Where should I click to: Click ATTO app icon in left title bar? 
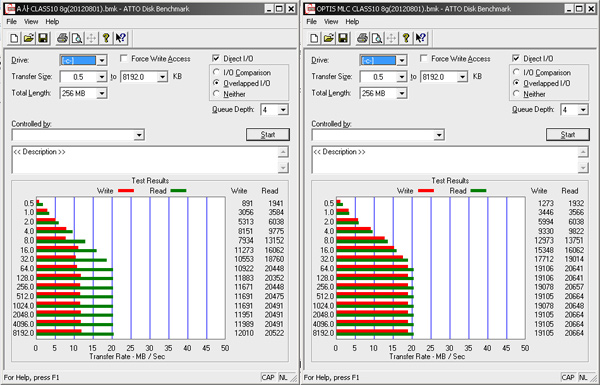[10, 8]
